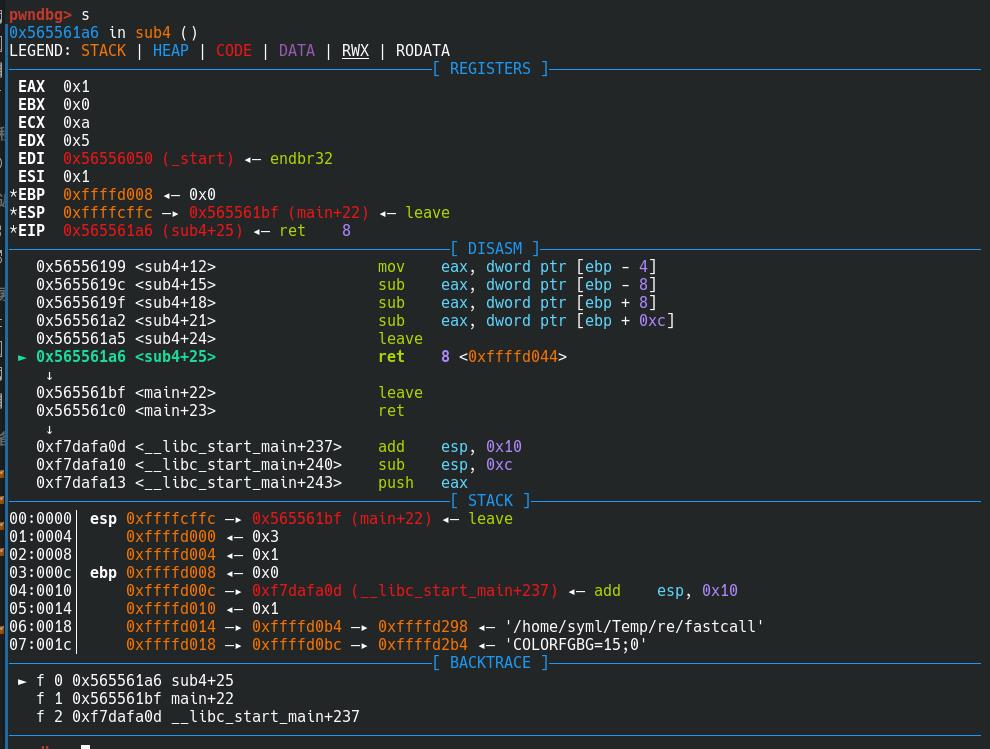Click the frame 0 arrow in BACKTRACE
Image resolution: width=990 pixels, height=749 pixels.
[x=23, y=681]
